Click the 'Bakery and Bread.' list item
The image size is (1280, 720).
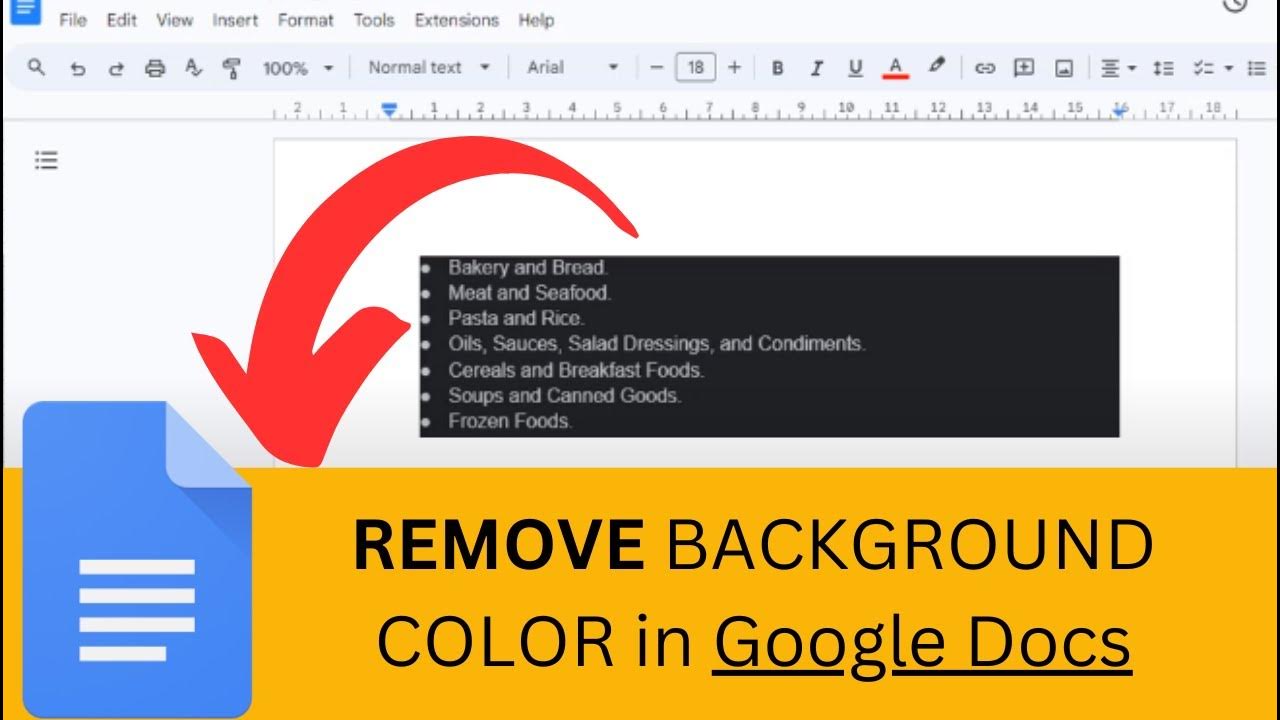pos(528,267)
